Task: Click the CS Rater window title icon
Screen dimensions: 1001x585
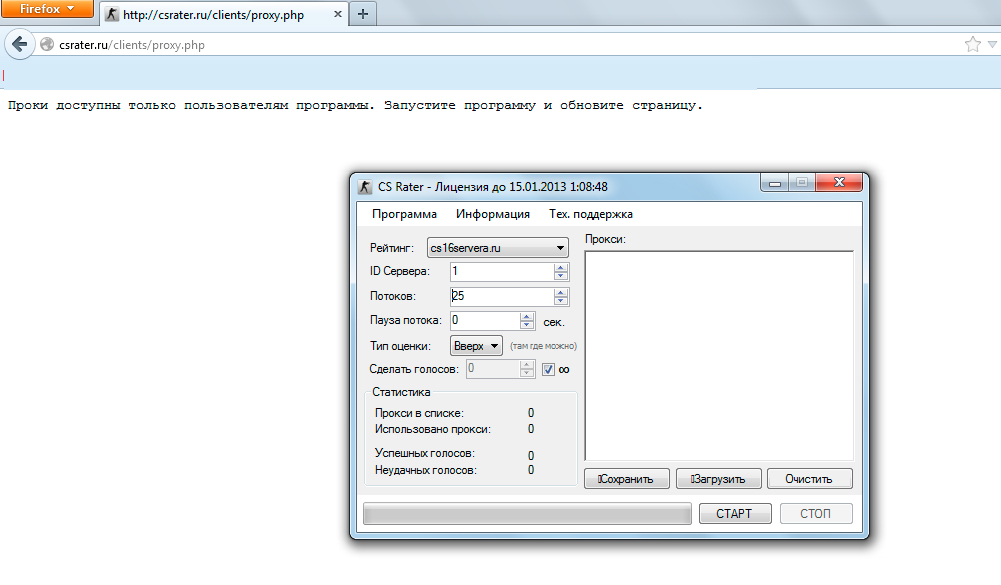Action: click(365, 186)
